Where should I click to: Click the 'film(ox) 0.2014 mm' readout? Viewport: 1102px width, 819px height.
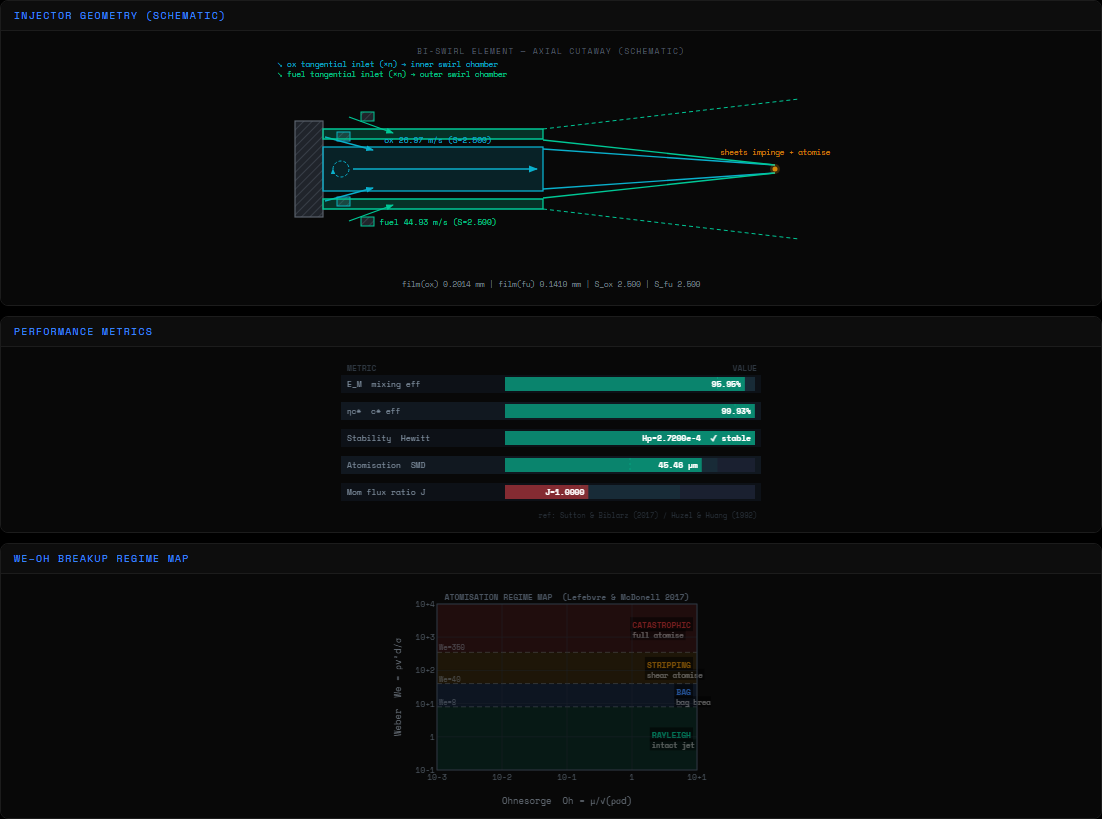coord(443,284)
